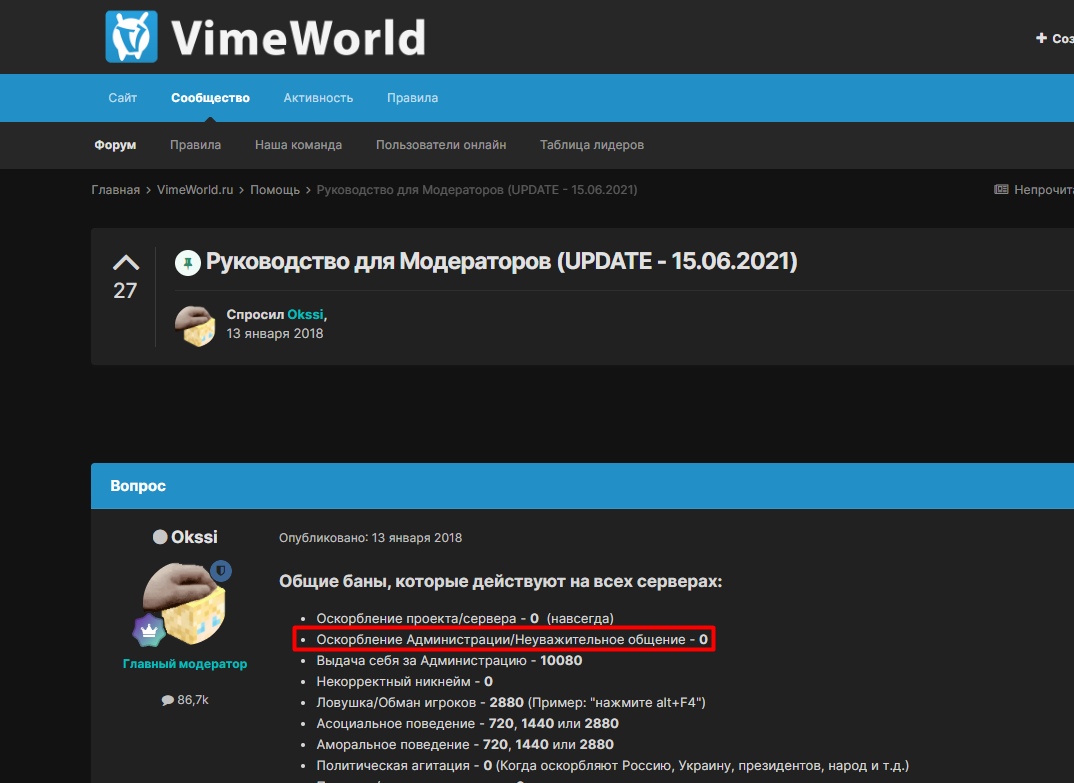The width and height of the screenshot is (1074, 783).
Task: Click the purple crown rank icon
Action: click(x=149, y=631)
